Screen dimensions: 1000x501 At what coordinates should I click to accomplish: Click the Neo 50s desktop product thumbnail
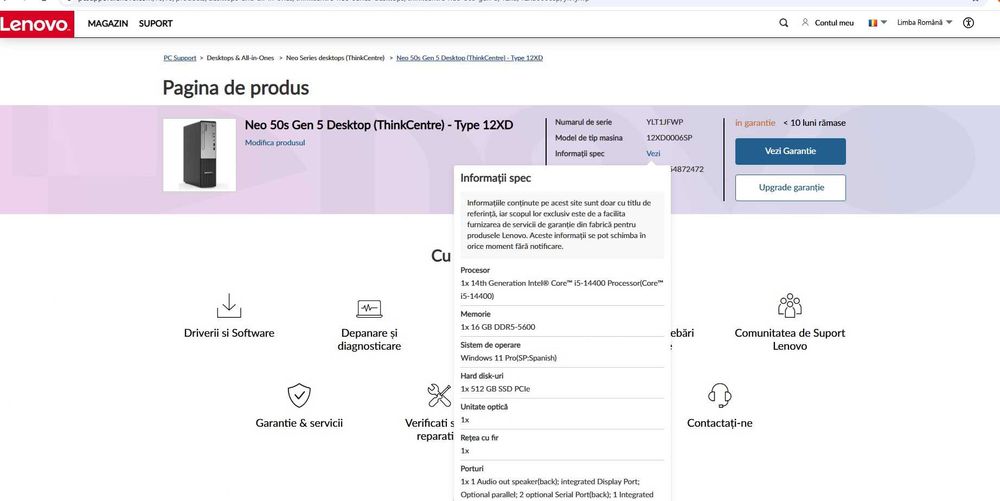tap(200, 155)
